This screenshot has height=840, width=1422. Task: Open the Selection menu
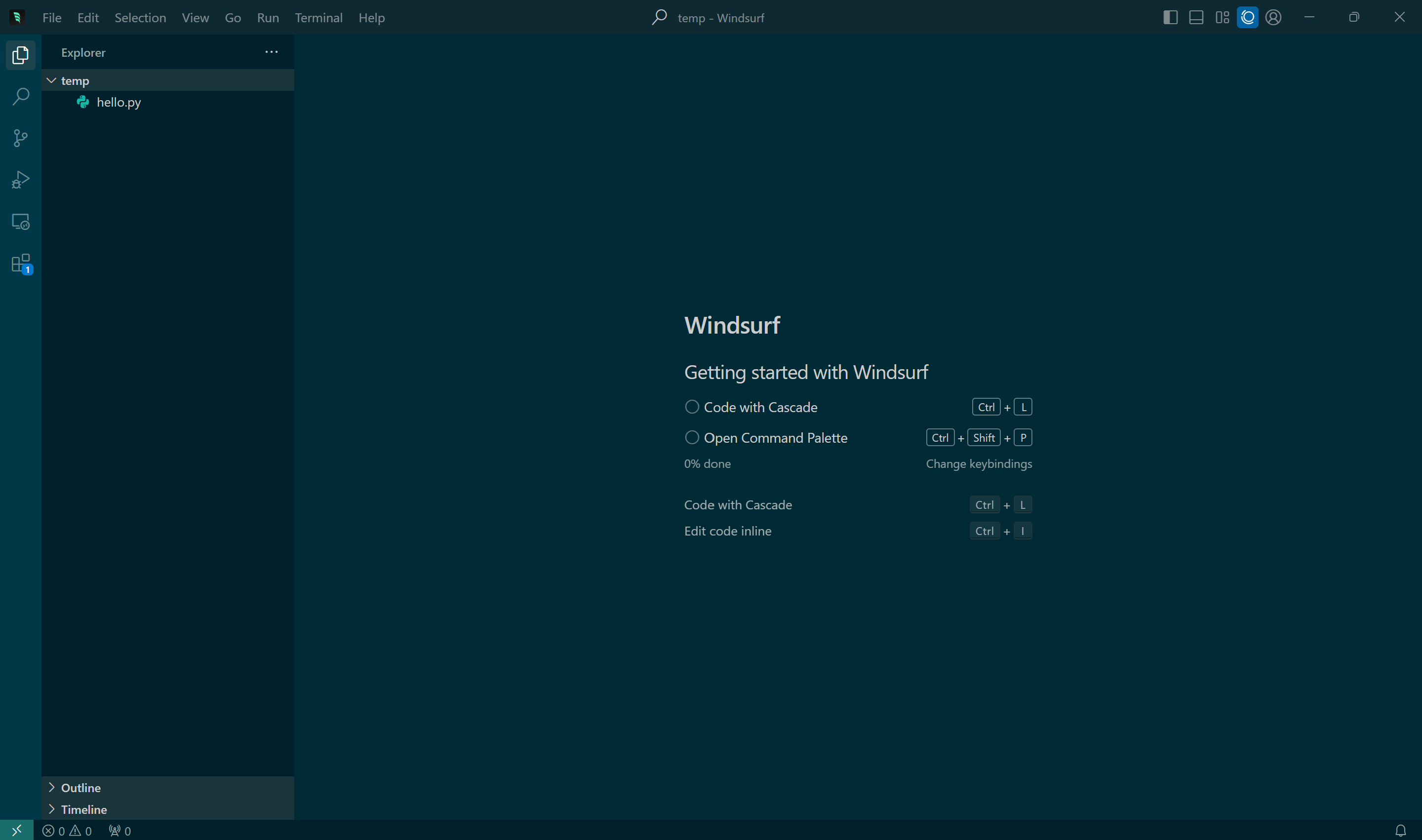140,18
